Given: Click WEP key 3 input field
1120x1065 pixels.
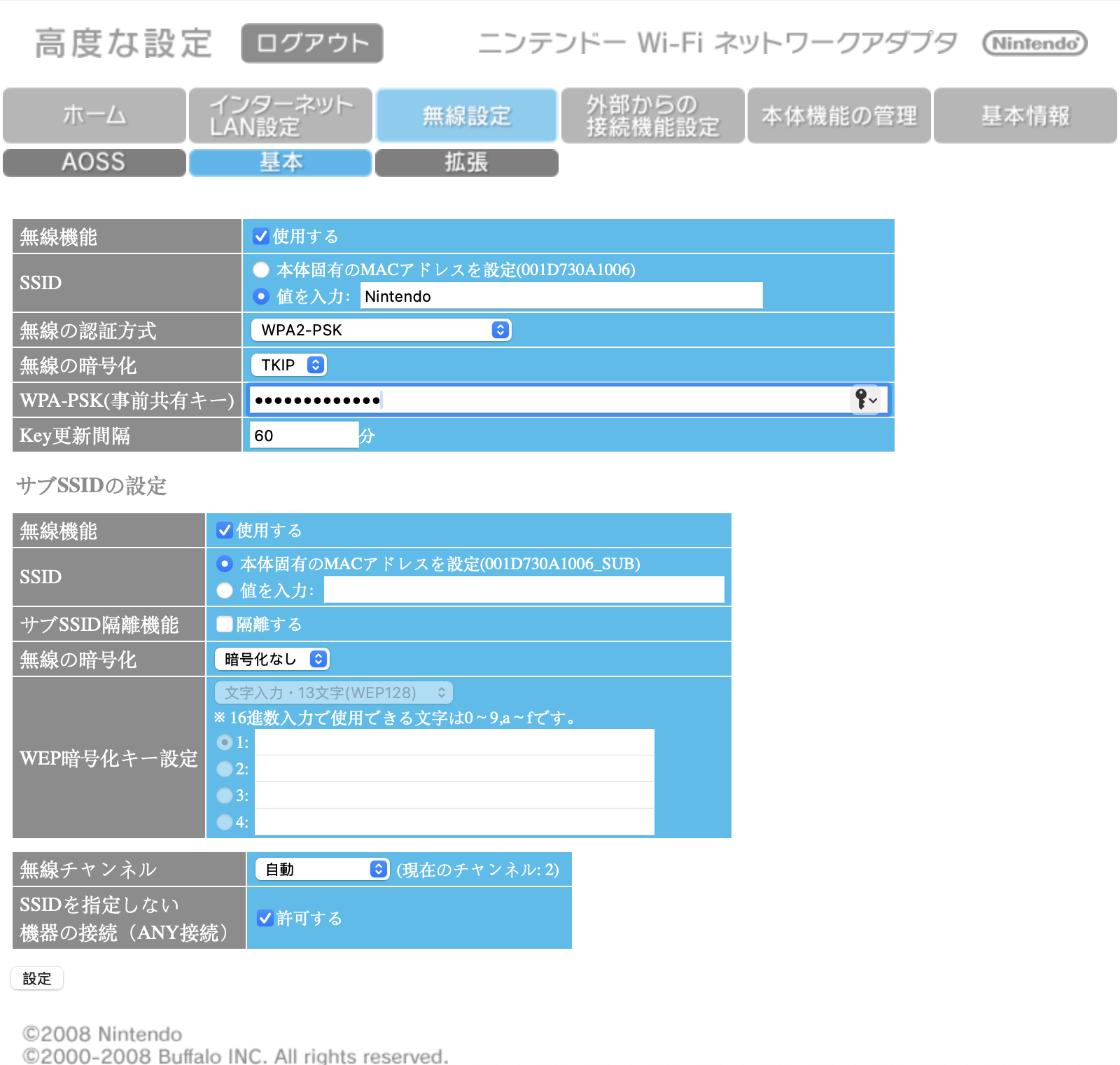Looking at the screenshot, I should 455,795.
